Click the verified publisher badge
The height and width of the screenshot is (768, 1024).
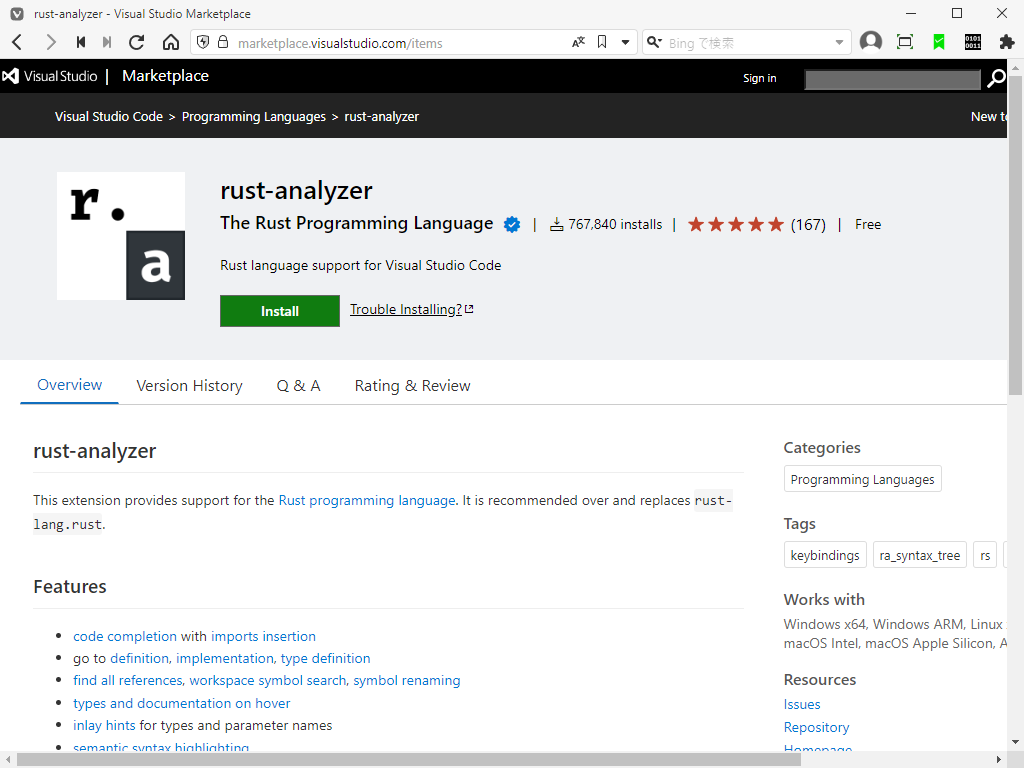tap(511, 224)
